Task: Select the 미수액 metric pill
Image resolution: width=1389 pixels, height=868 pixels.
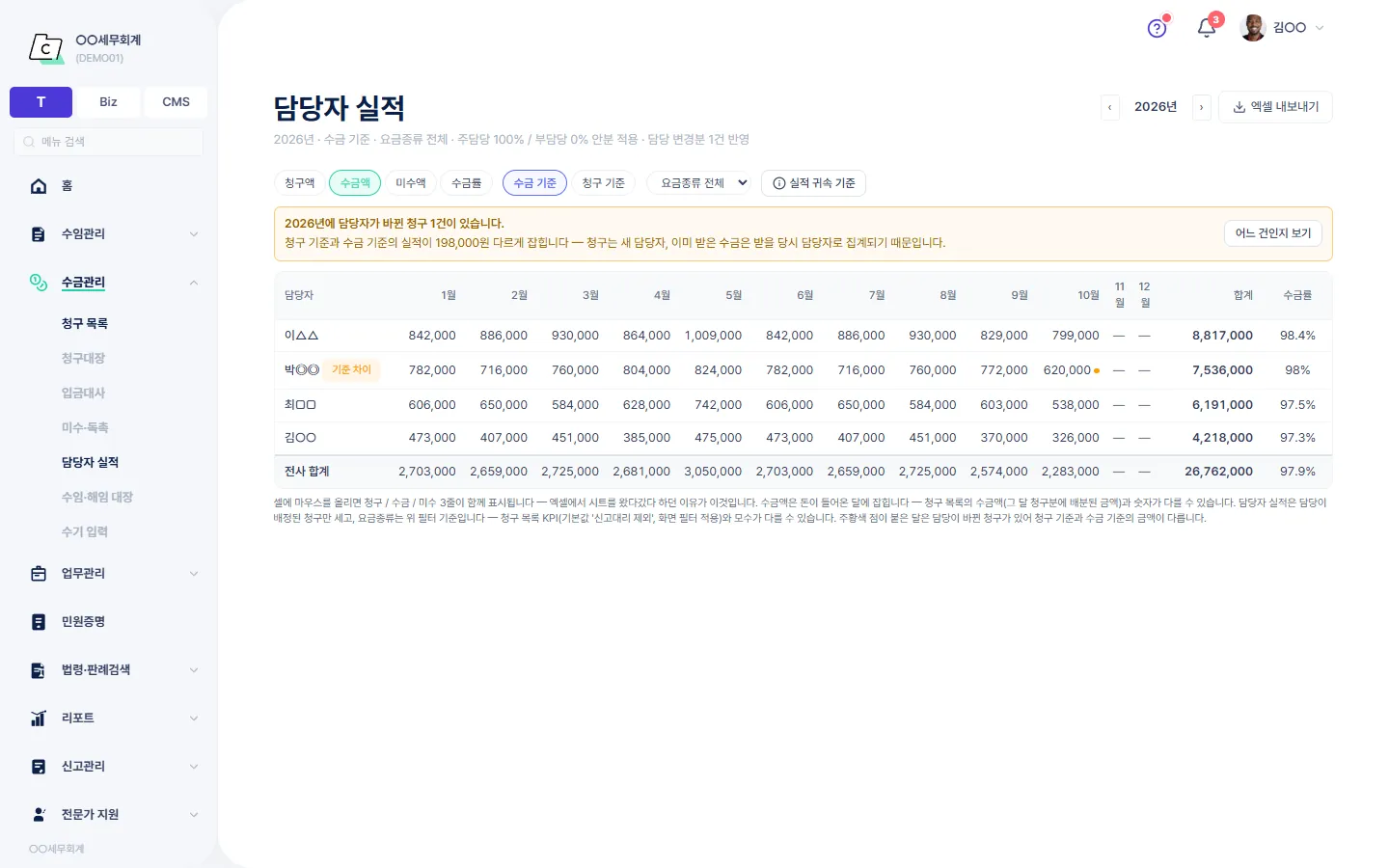Action: (411, 183)
